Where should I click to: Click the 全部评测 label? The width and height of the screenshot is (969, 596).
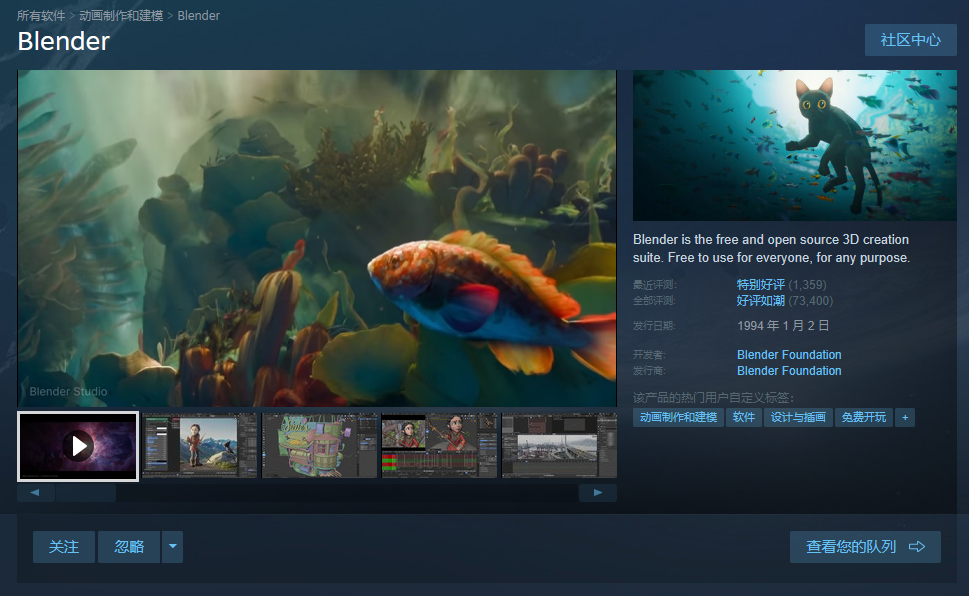tap(654, 301)
